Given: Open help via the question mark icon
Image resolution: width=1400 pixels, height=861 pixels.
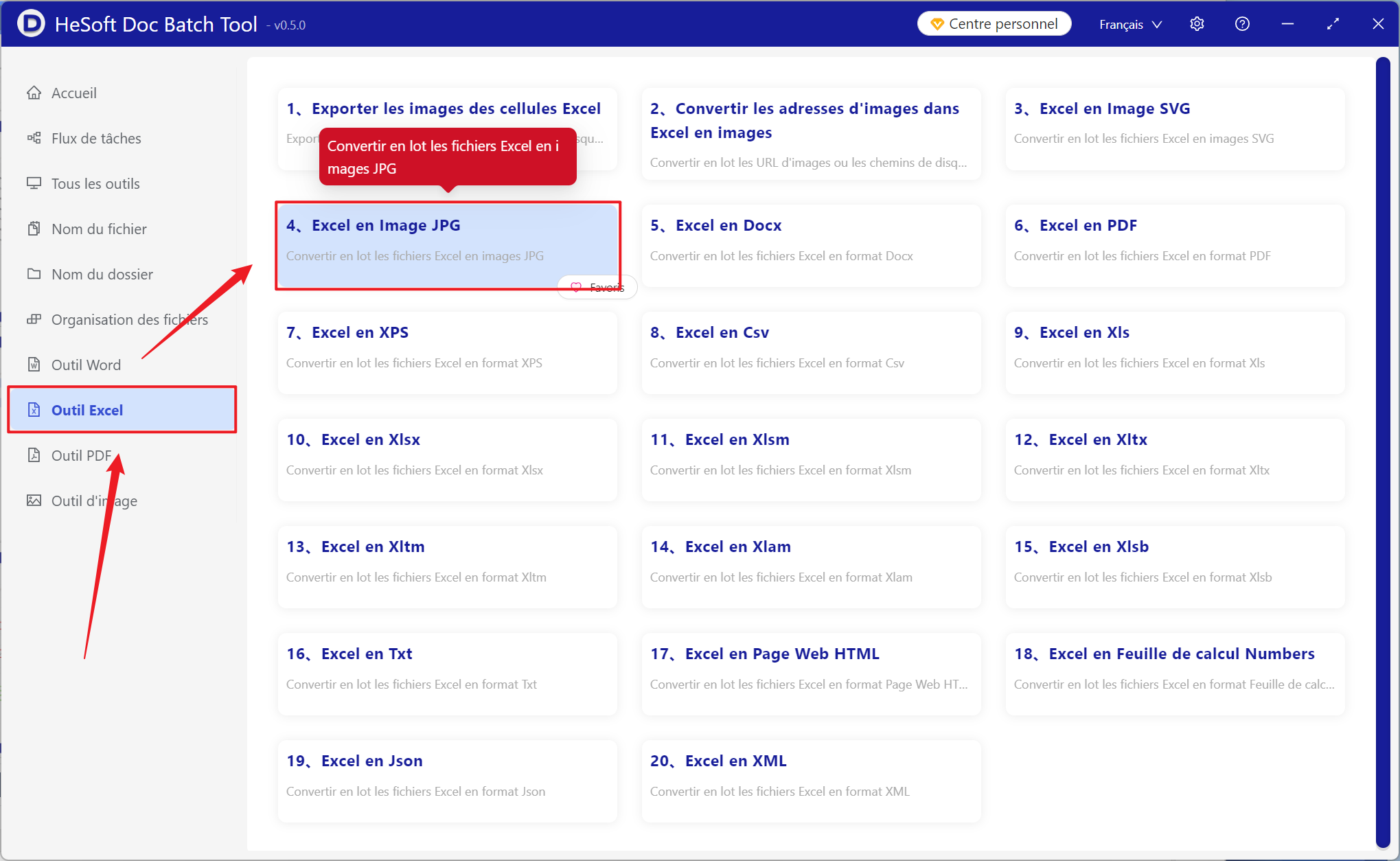Looking at the screenshot, I should pyautogui.click(x=1242, y=24).
